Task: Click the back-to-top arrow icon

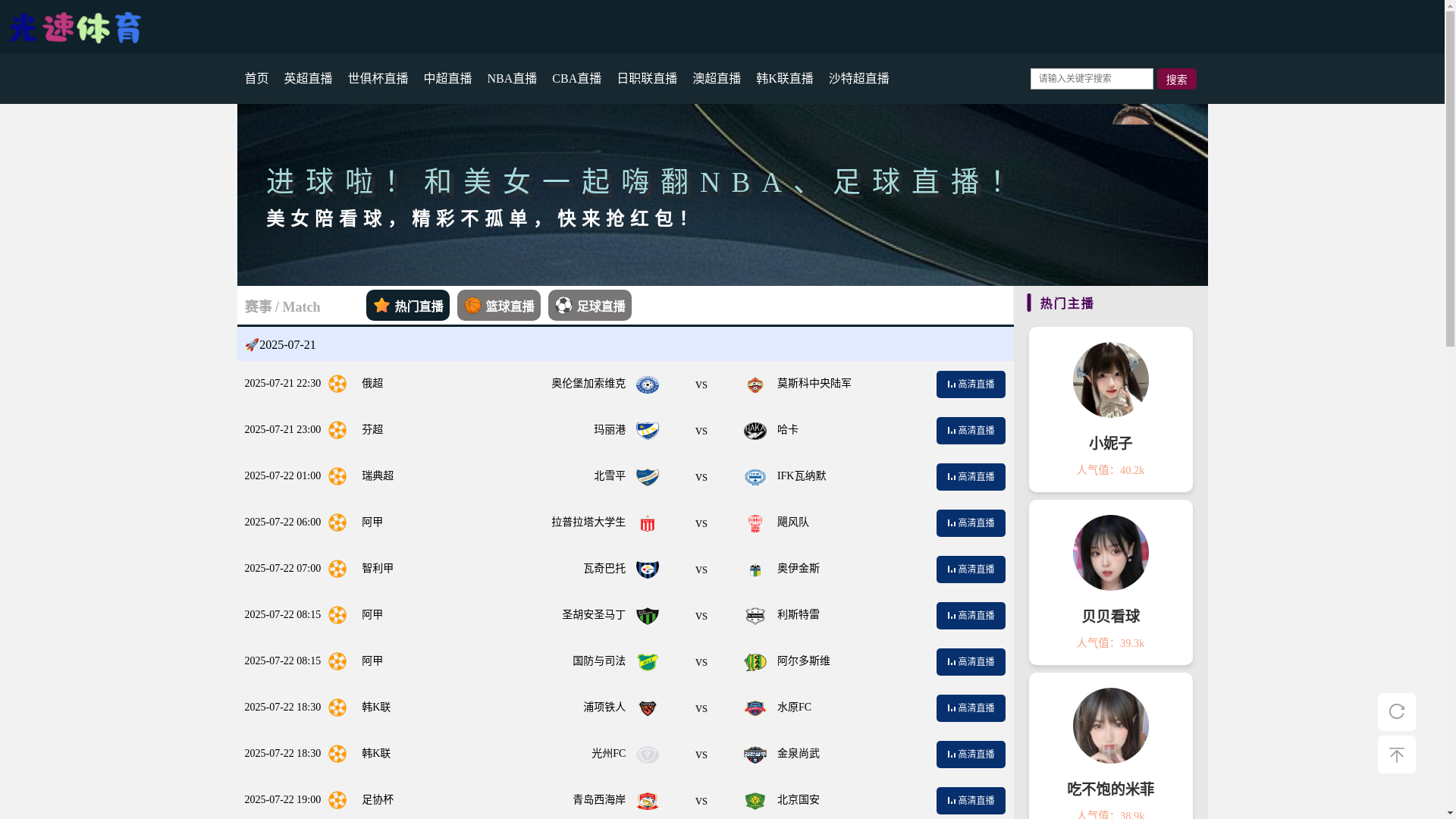Action: click(1396, 755)
